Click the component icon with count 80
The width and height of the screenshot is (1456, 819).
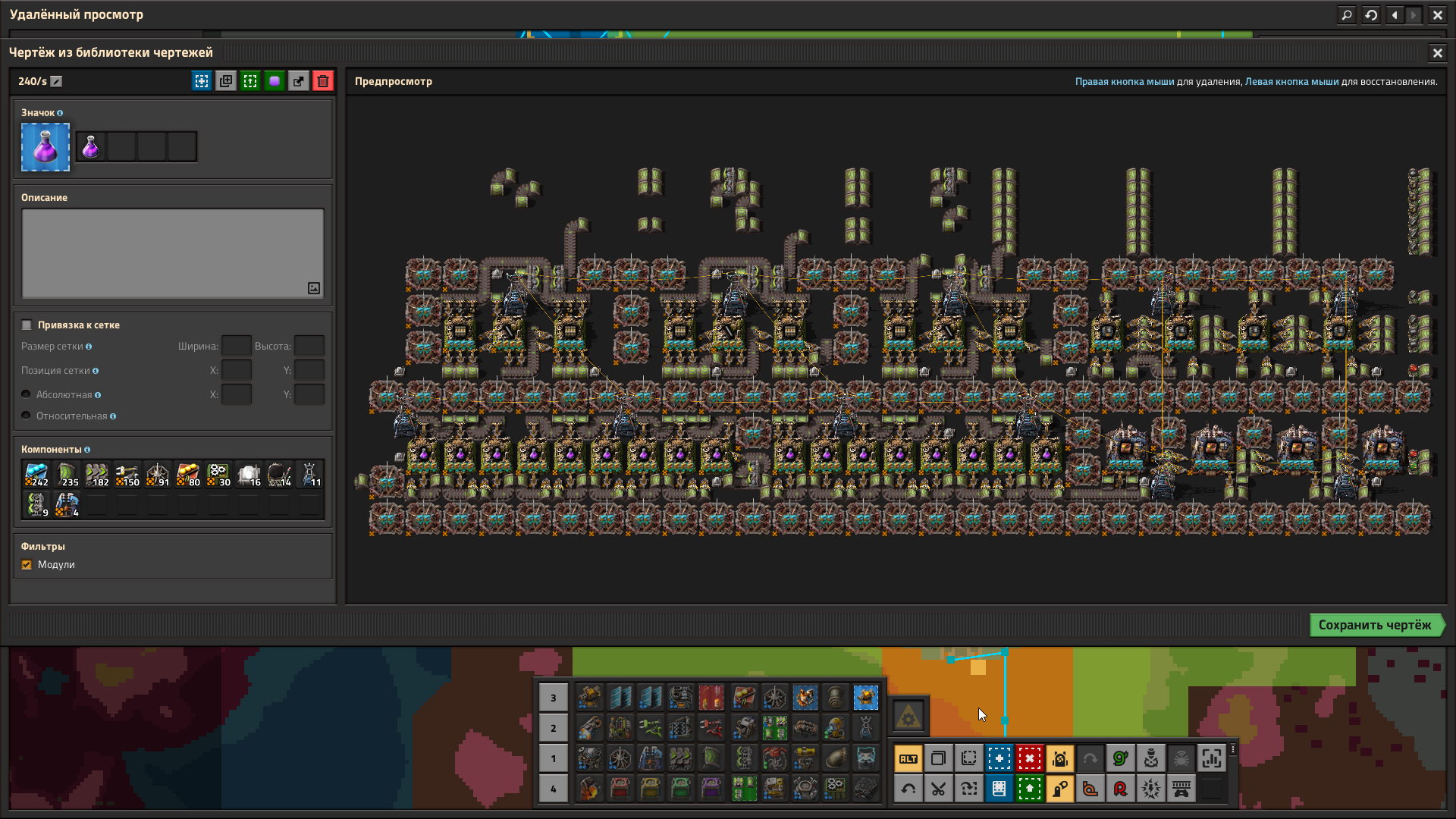[188, 475]
